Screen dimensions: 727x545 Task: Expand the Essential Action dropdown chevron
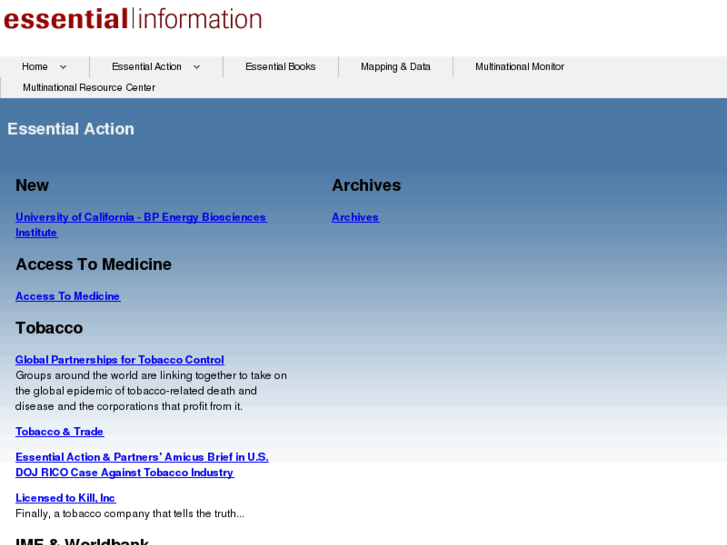click(197, 67)
